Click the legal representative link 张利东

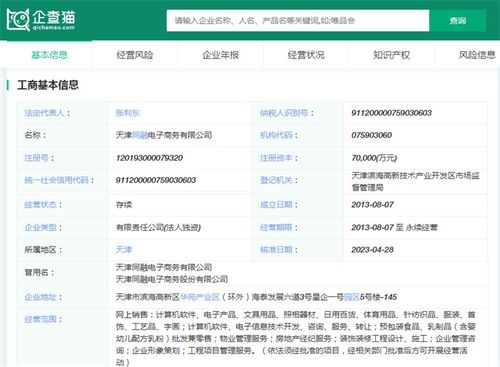(x=128, y=113)
